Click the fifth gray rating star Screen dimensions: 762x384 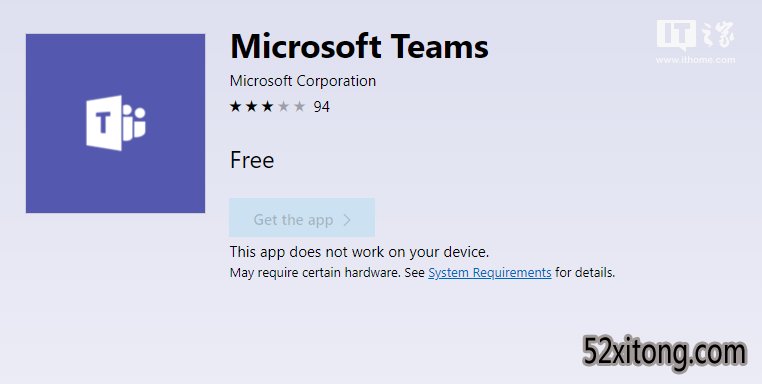(299, 106)
